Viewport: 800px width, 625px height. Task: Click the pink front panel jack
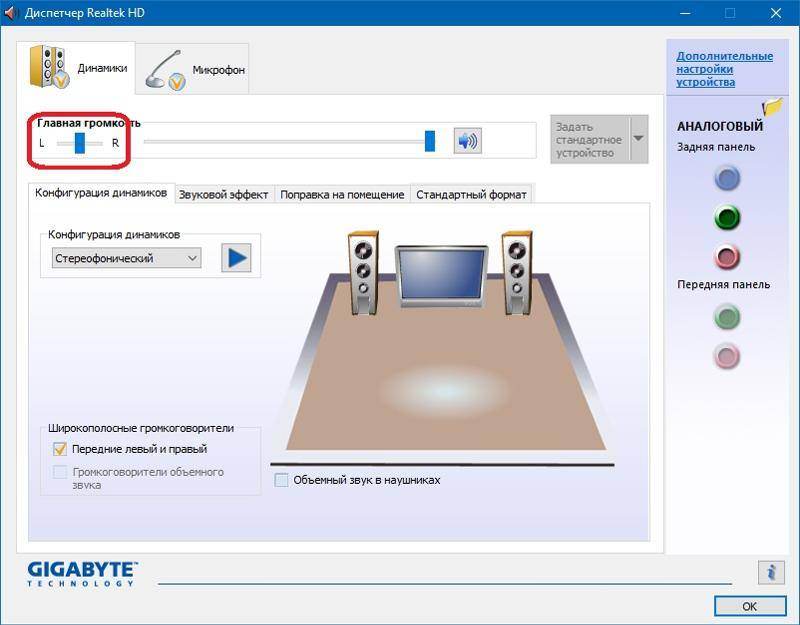(727, 356)
